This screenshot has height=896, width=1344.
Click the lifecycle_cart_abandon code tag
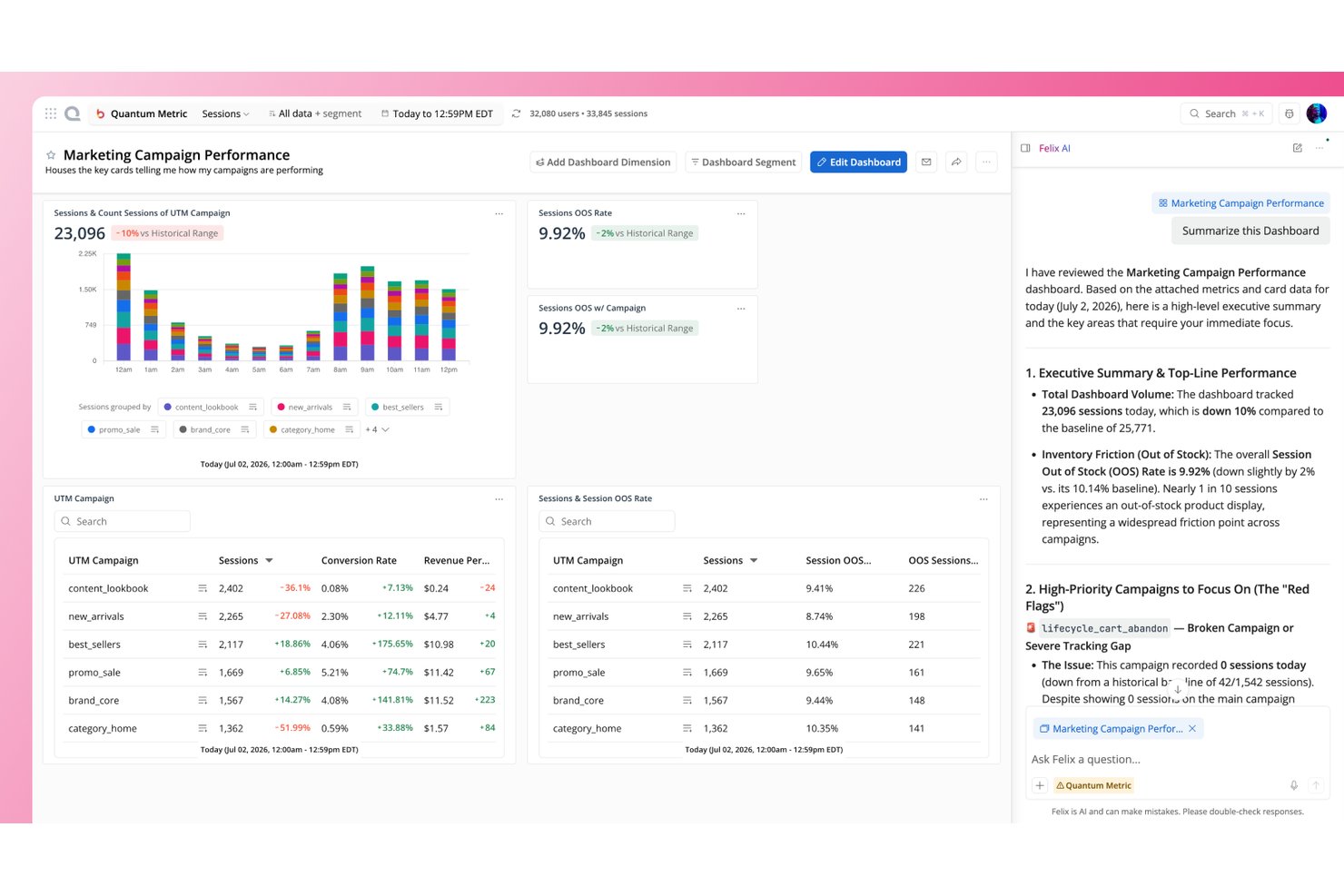point(1104,628)
